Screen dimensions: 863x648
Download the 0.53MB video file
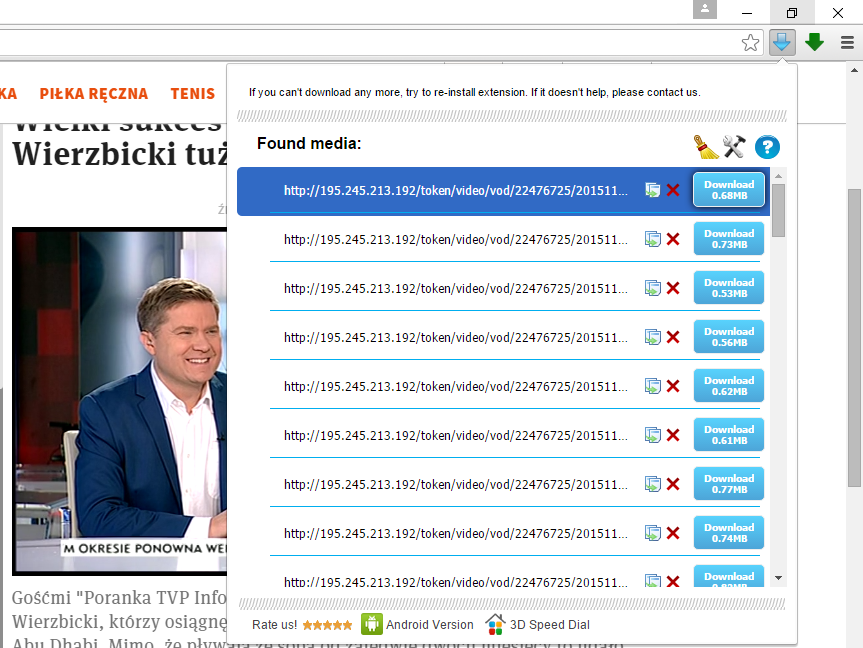729,288
